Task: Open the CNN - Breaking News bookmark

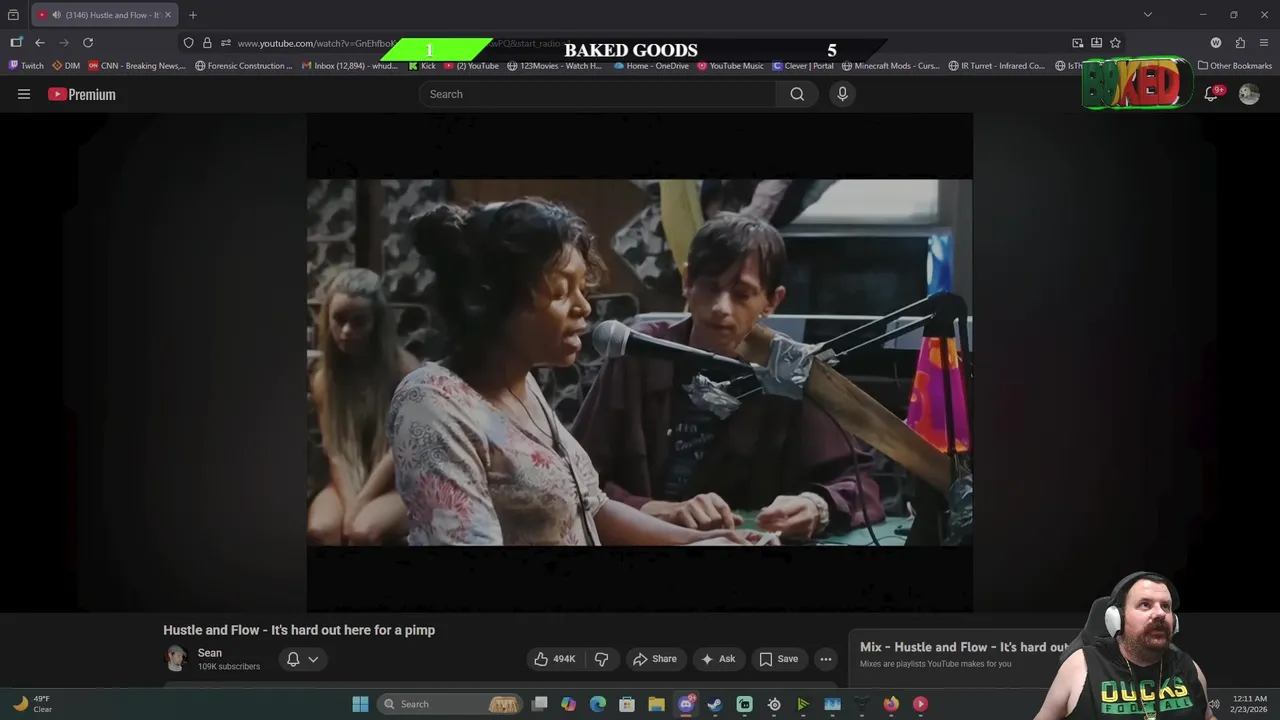Action: click(x=137, y=66)
